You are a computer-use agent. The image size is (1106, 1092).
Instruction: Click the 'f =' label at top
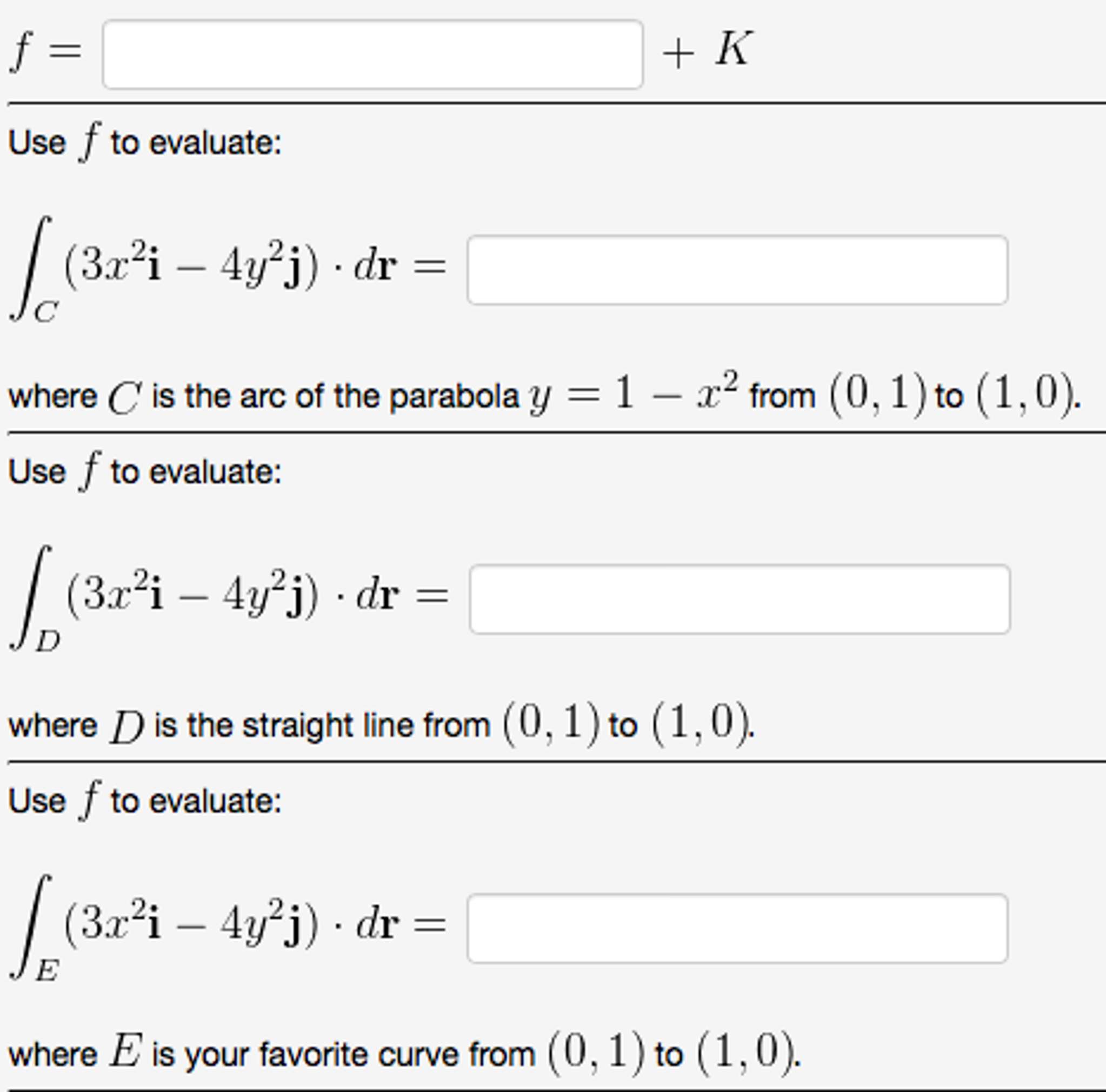[46, 51]
